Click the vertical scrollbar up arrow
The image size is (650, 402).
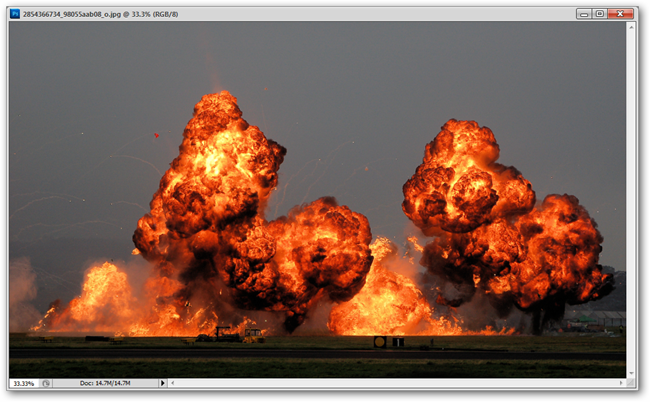coord(631,27)
